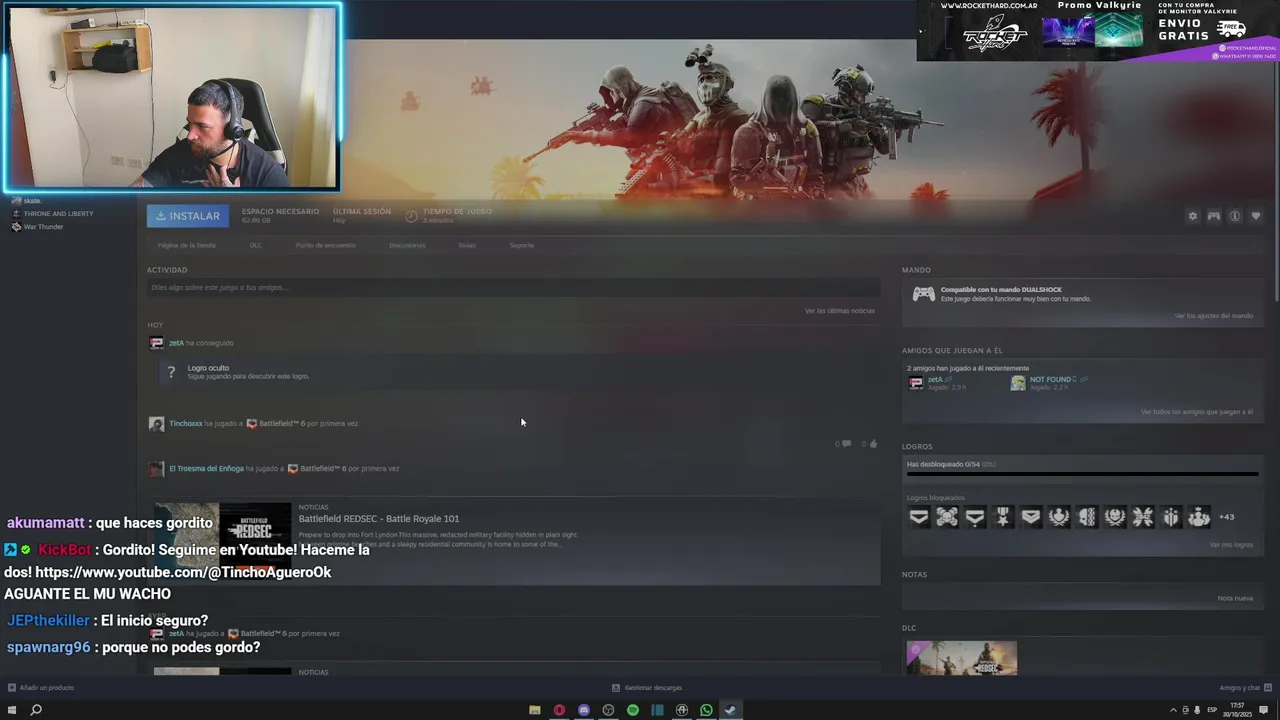
Task: Click Steam taskbar icon
Action: click(x=730, y=710)
